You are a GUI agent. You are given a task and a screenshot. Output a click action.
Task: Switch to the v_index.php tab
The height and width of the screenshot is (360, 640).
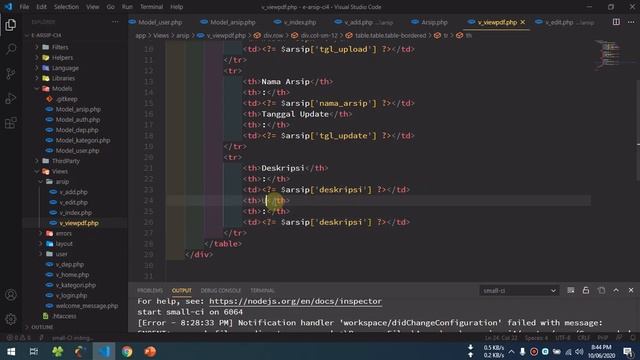300,22
